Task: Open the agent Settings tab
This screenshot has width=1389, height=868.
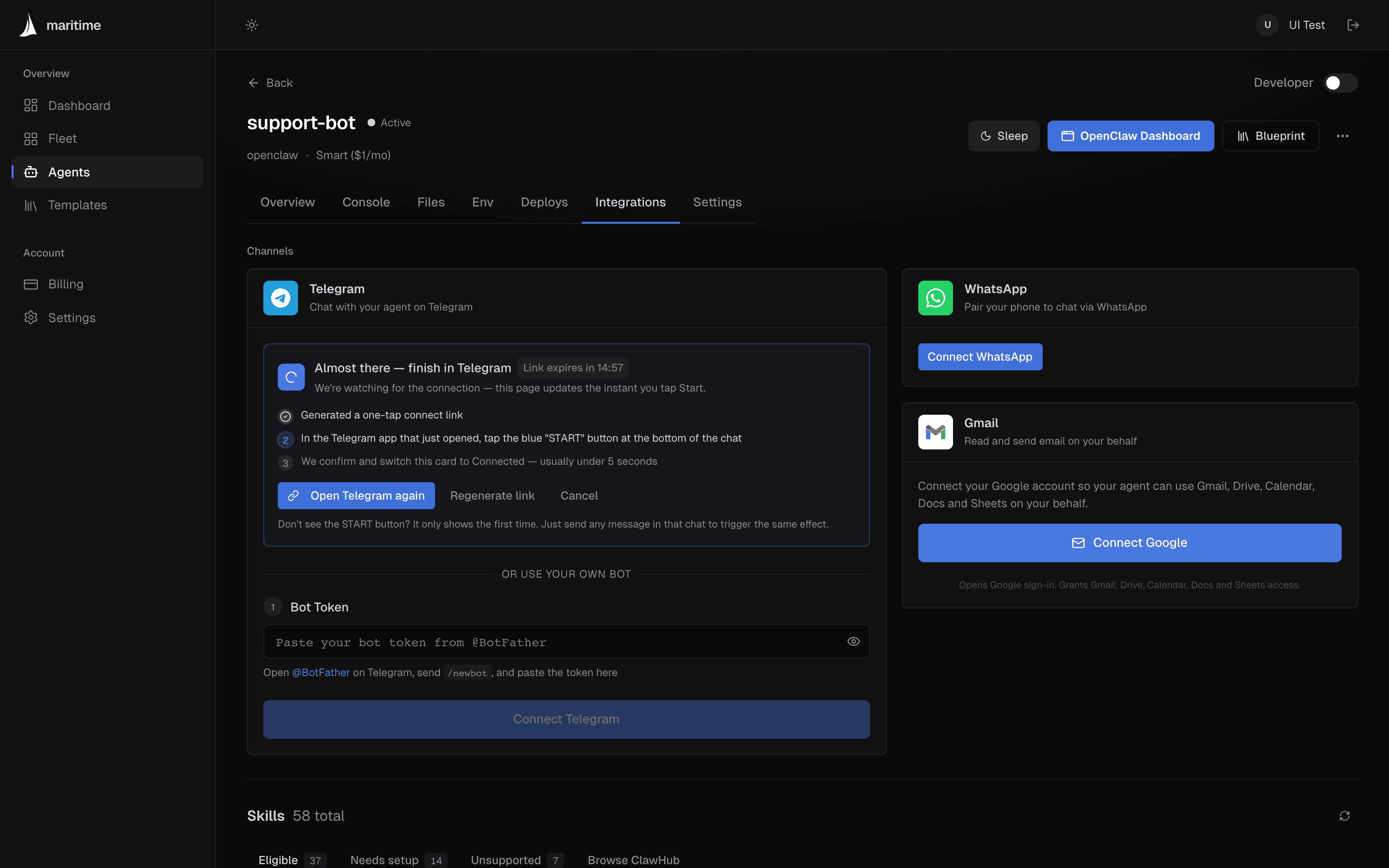Action: pyautogui.click(x=717, y=202)
